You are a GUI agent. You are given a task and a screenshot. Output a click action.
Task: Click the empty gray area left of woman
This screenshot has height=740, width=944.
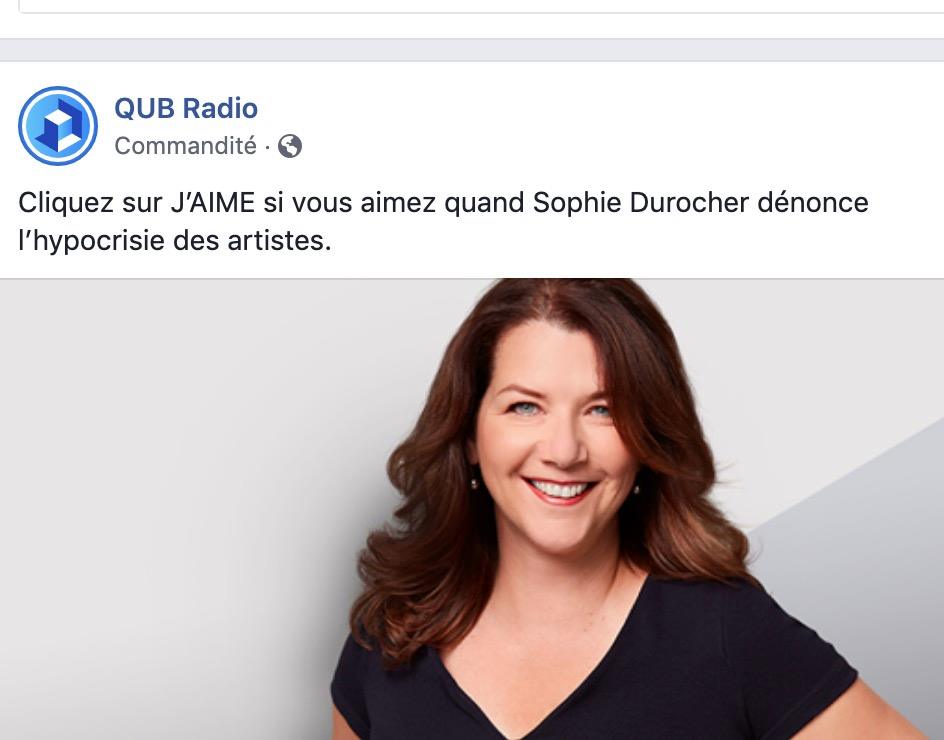181,512
